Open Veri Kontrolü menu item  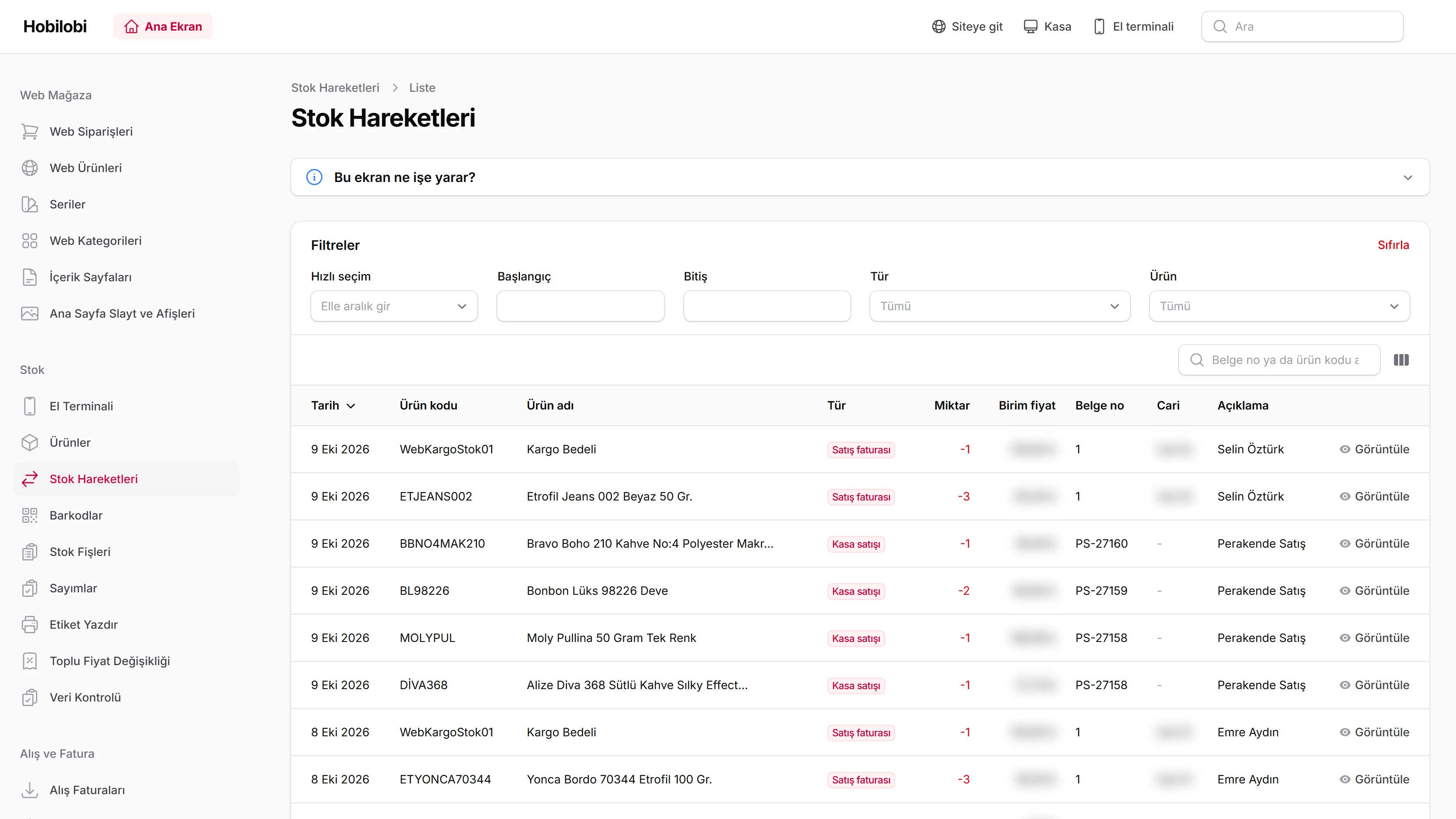pyautogui.click(x=125, y=697)
